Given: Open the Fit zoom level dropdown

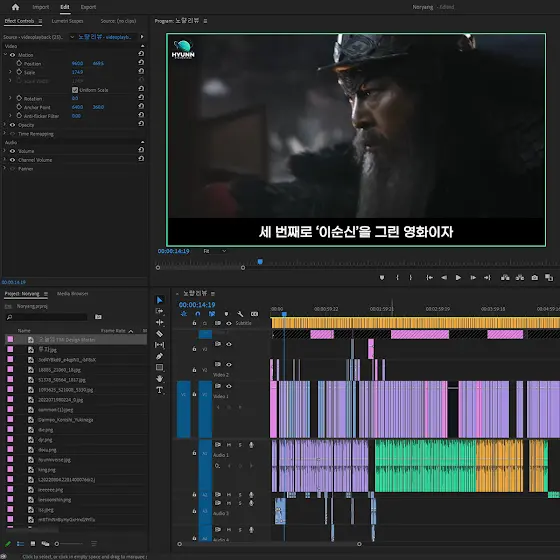Looking at the screenshot, I should click(215, 251).
